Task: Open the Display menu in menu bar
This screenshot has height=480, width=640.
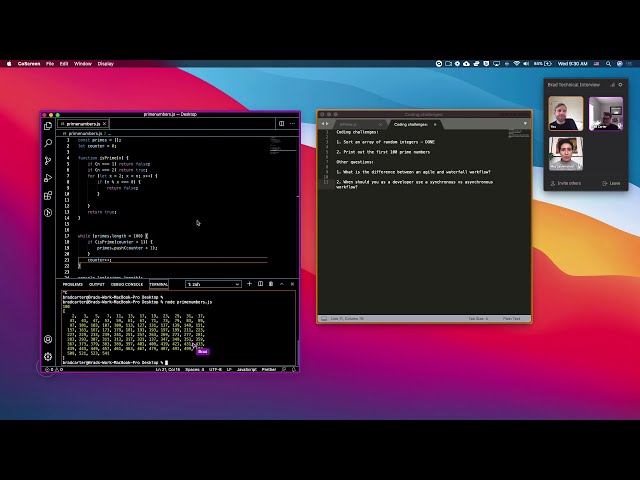Action: click(105, 64)
